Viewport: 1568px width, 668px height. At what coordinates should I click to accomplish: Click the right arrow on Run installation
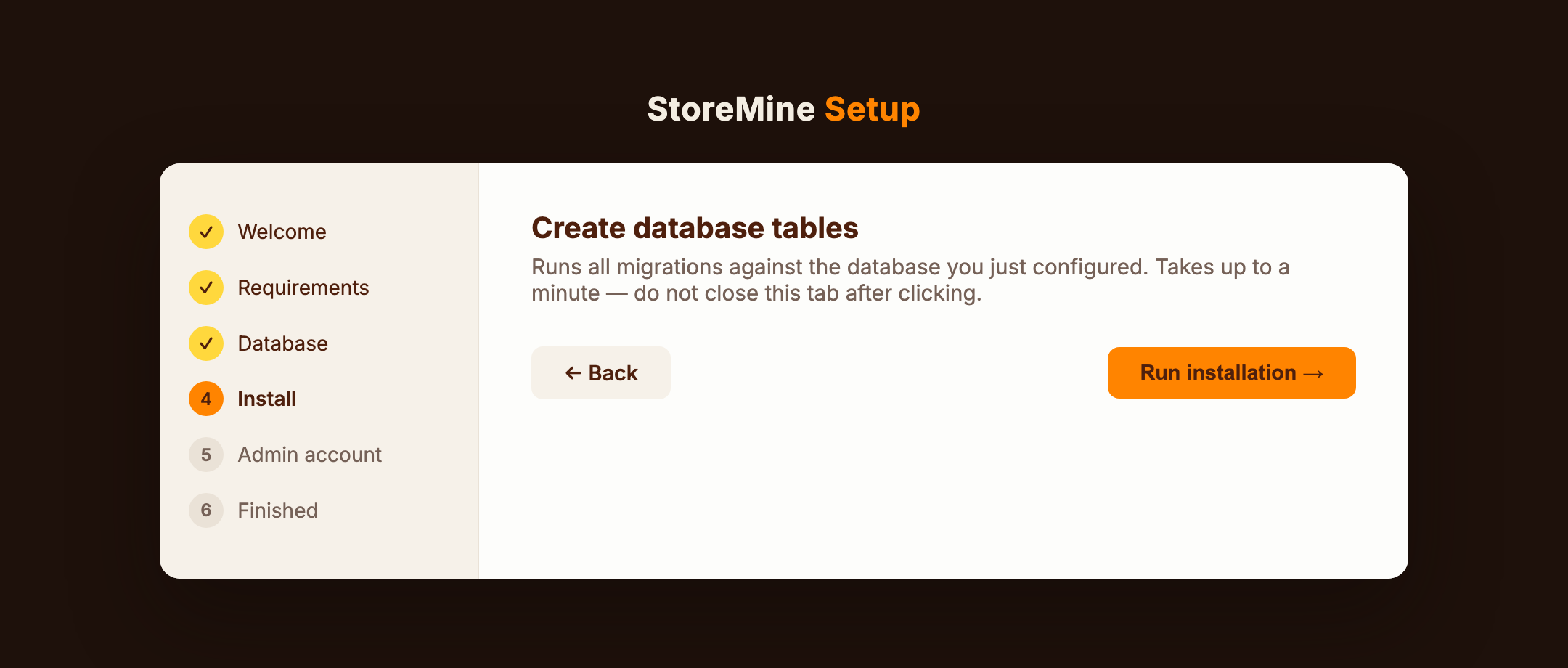tap(1313, 373)
